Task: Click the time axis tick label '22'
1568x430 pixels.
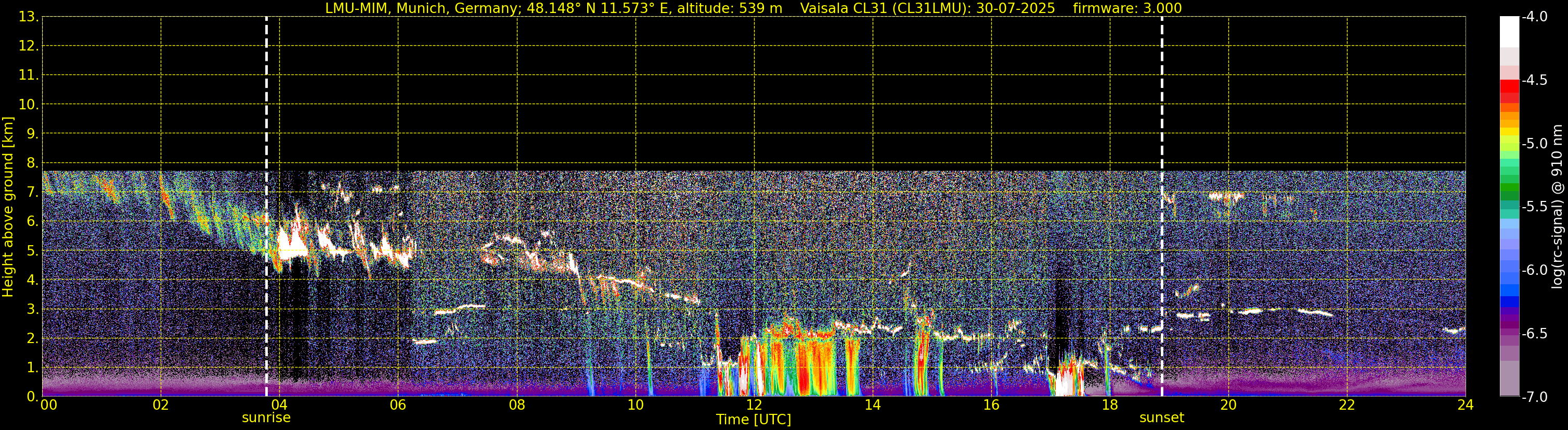Action: (x=1347, y=406)
